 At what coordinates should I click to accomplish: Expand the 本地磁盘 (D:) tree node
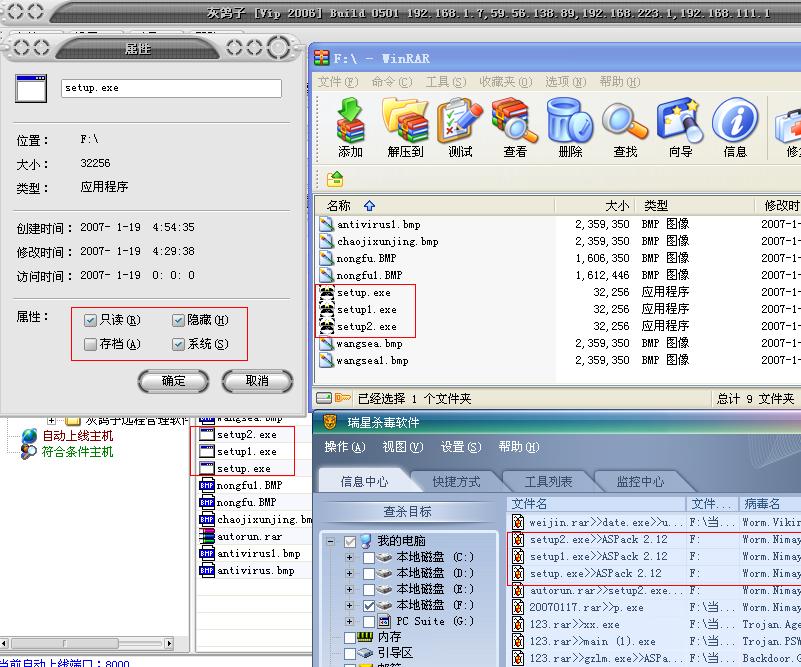(x=349, y=574)
